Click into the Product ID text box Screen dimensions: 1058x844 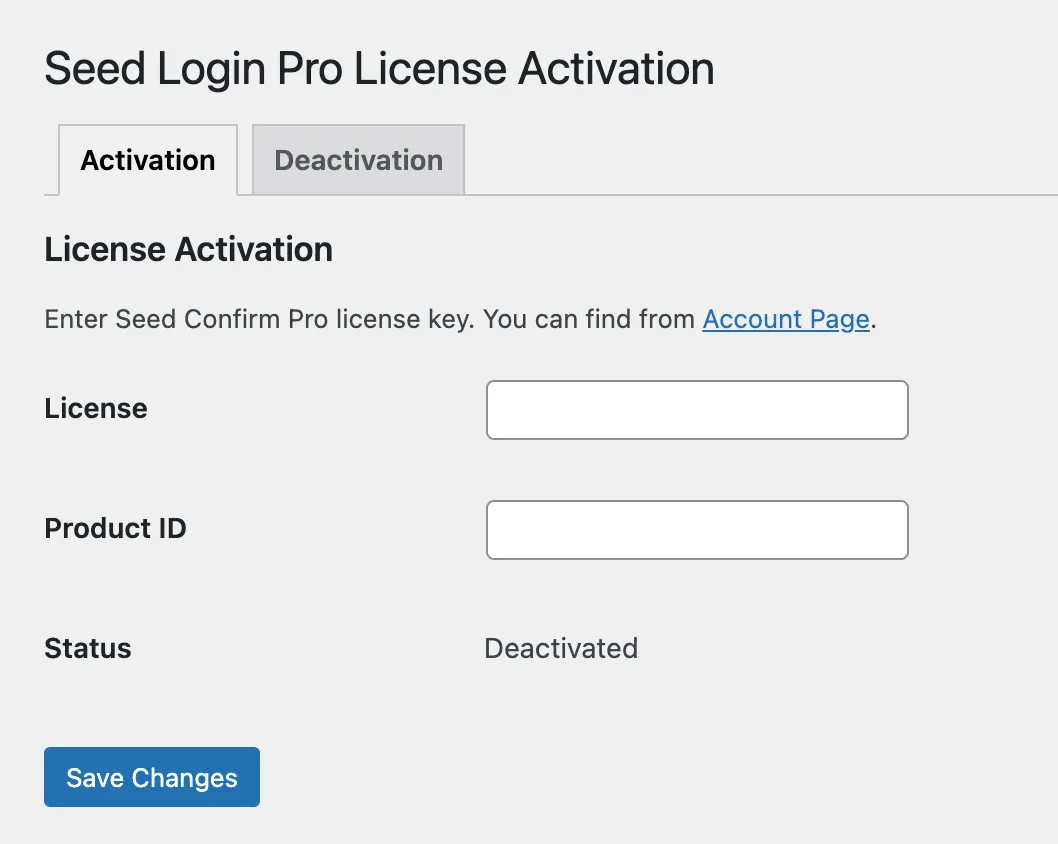697,530
